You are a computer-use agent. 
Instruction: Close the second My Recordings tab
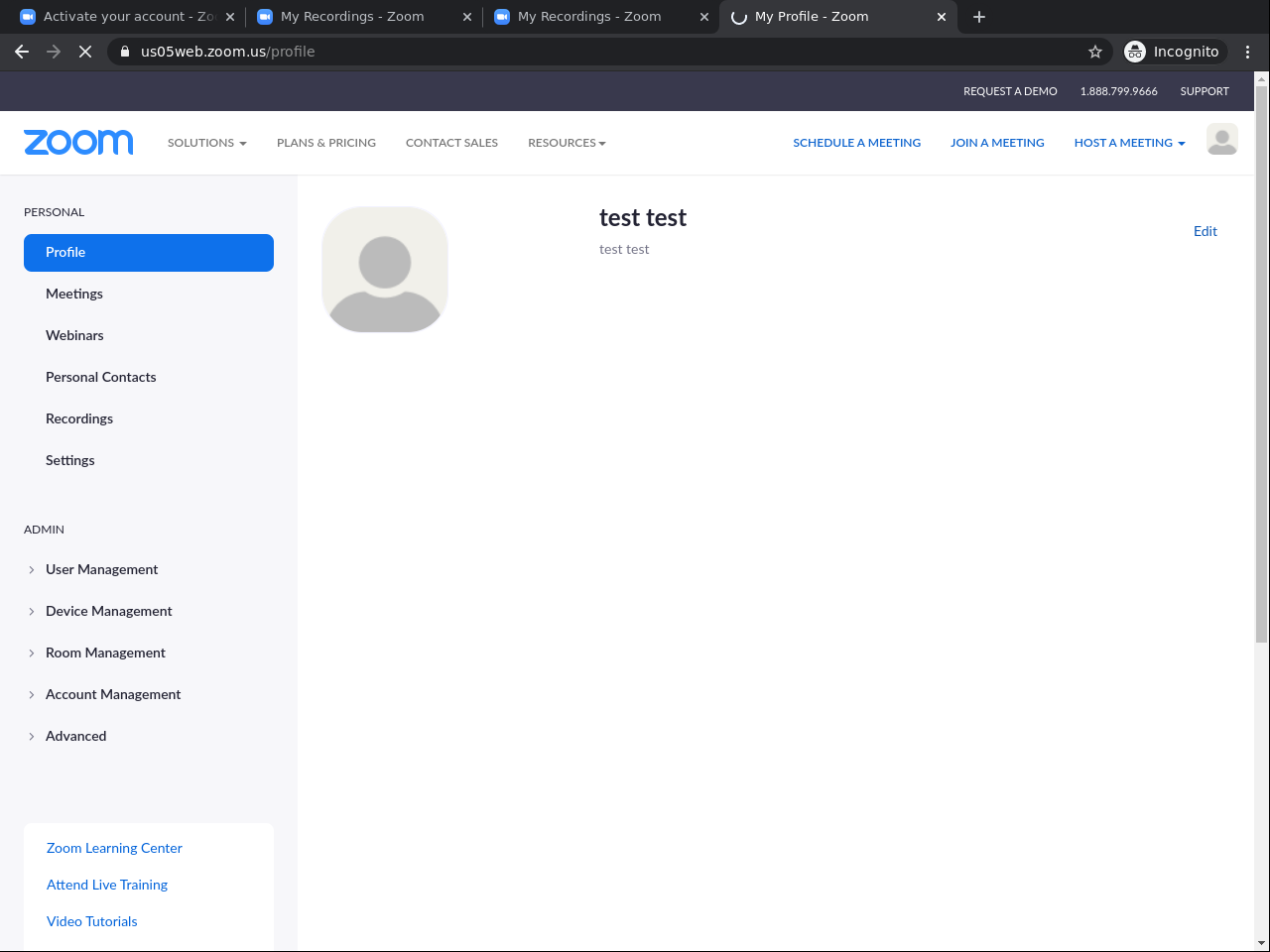704,17
